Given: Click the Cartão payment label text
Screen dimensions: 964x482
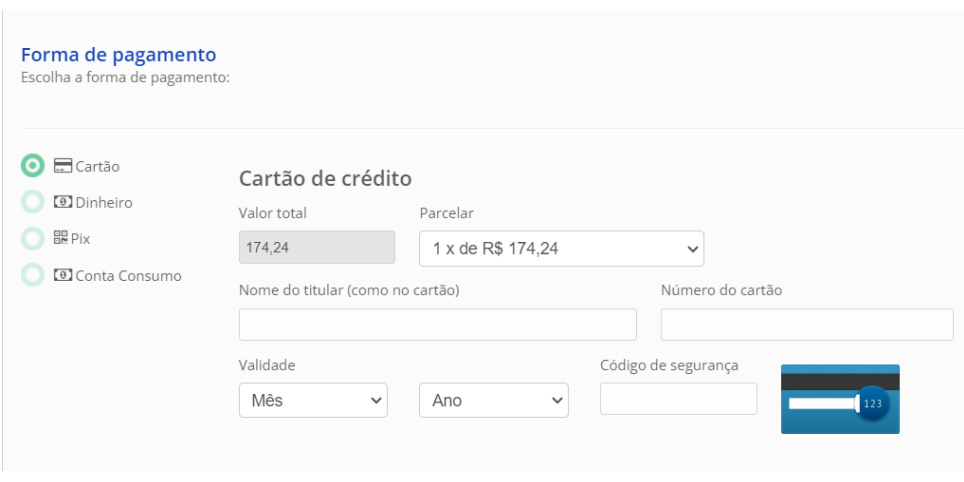Looking at the screenshot, I should click(97, 166).
